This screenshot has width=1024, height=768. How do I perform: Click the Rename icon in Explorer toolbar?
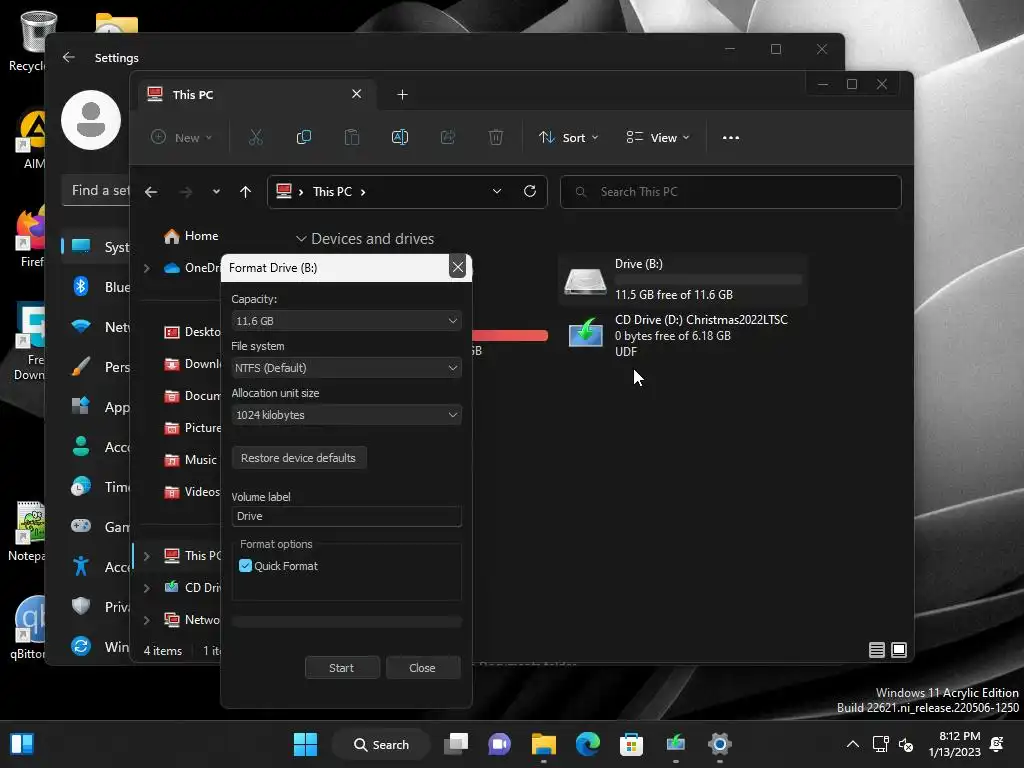pos(400,137)
